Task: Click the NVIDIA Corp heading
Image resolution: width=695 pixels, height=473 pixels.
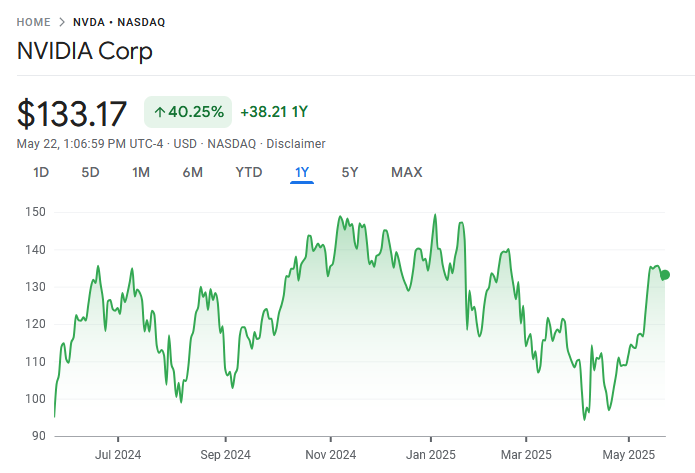Action: point(85,51)
